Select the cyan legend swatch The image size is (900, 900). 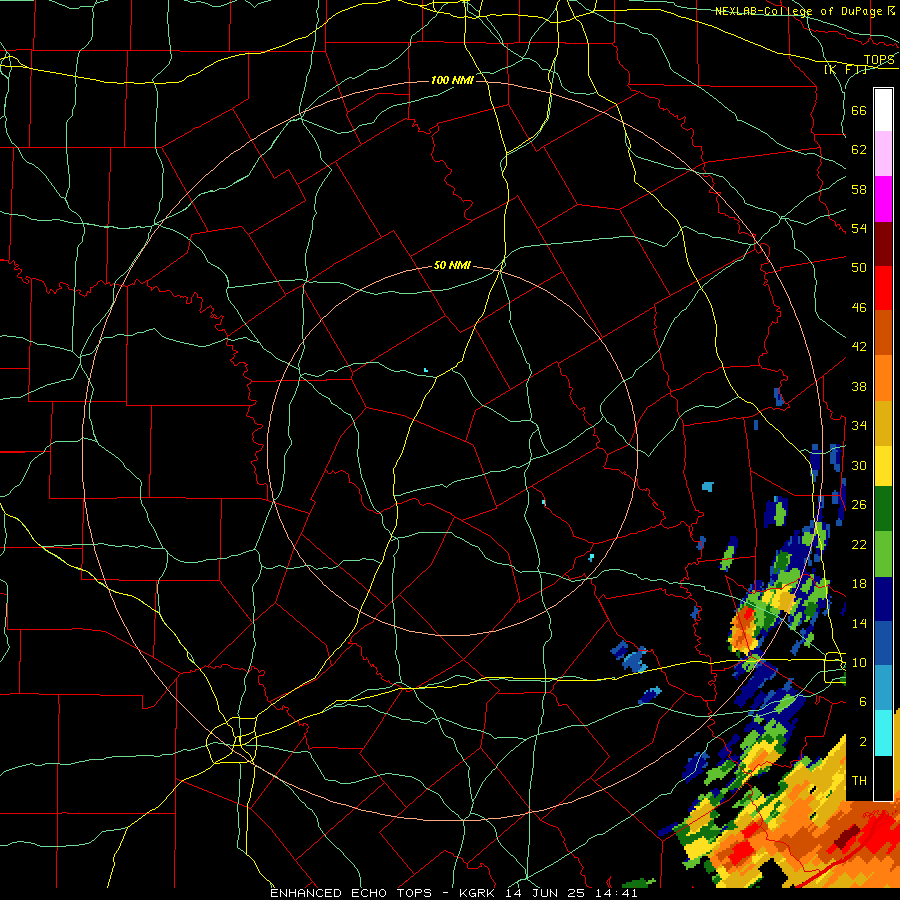[883, 733]
